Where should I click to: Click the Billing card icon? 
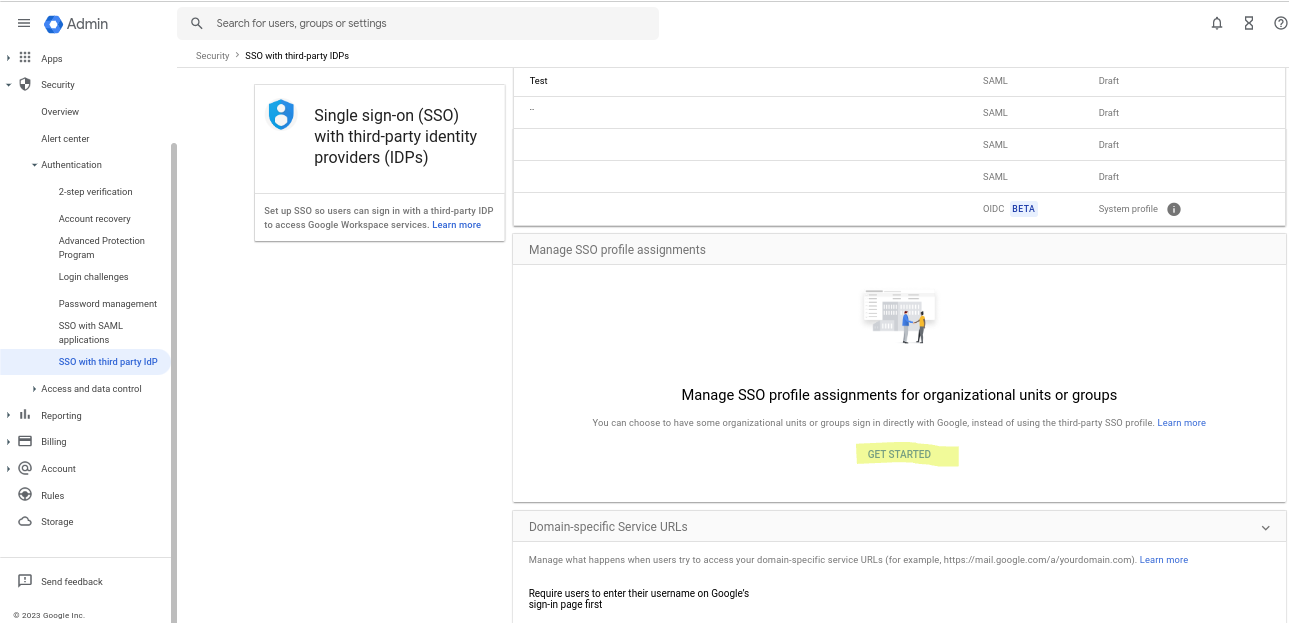pyautogui.click(x=25, y=441)
